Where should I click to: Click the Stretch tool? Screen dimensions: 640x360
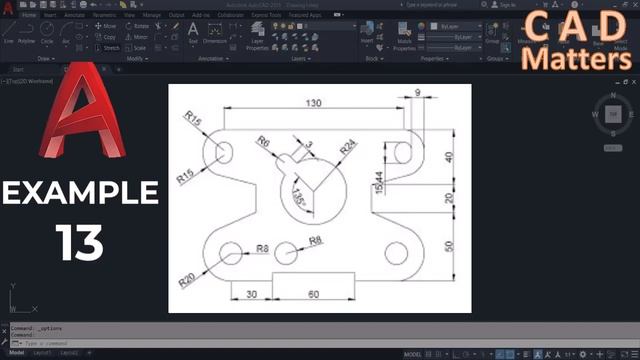(107, 48)
